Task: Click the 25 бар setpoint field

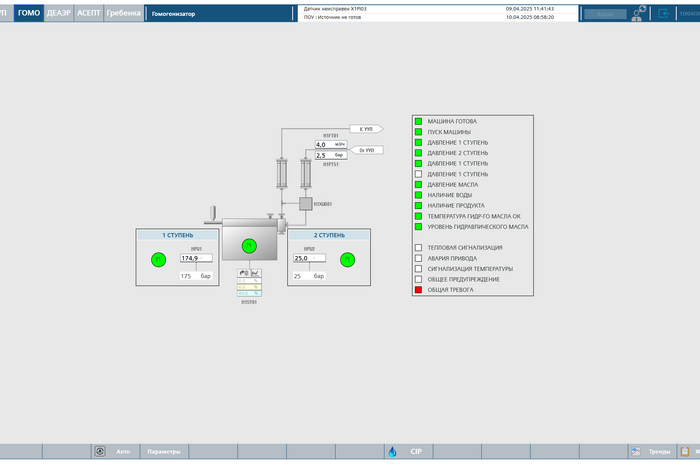Action: coord(299,276)
